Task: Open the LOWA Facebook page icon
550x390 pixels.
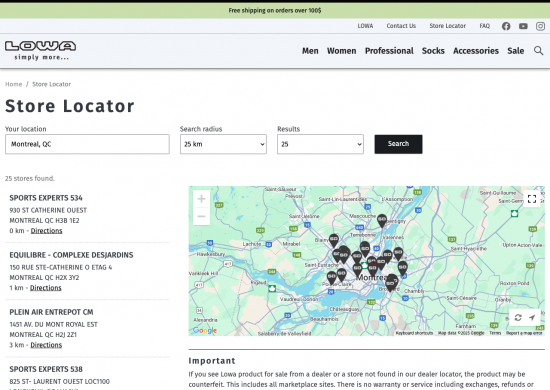Action: (506, 26)
